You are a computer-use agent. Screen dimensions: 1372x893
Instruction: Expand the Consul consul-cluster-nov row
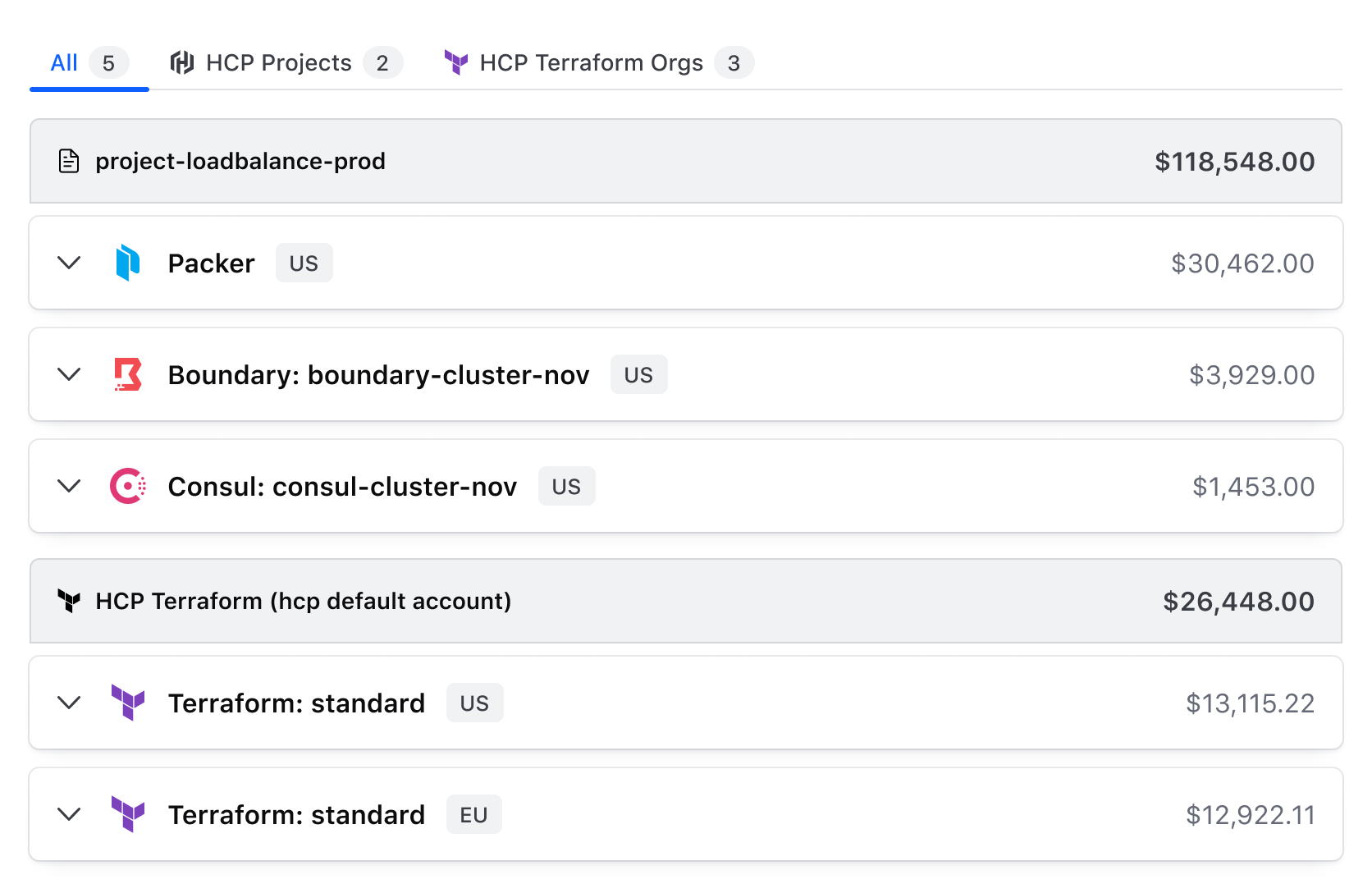coord(70,486)
